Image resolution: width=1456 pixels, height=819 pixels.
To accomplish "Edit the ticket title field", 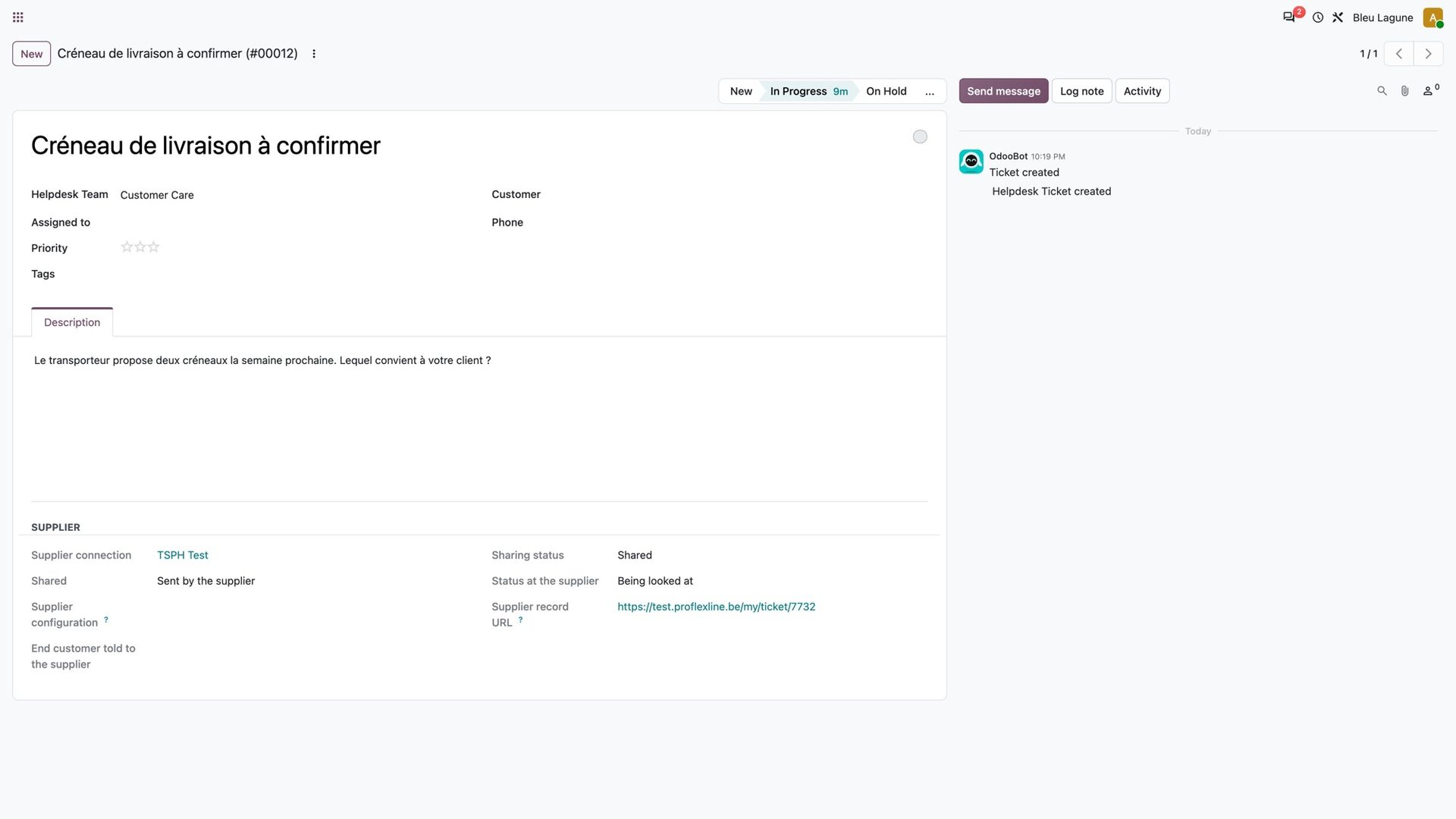I will tap(463, 146).
